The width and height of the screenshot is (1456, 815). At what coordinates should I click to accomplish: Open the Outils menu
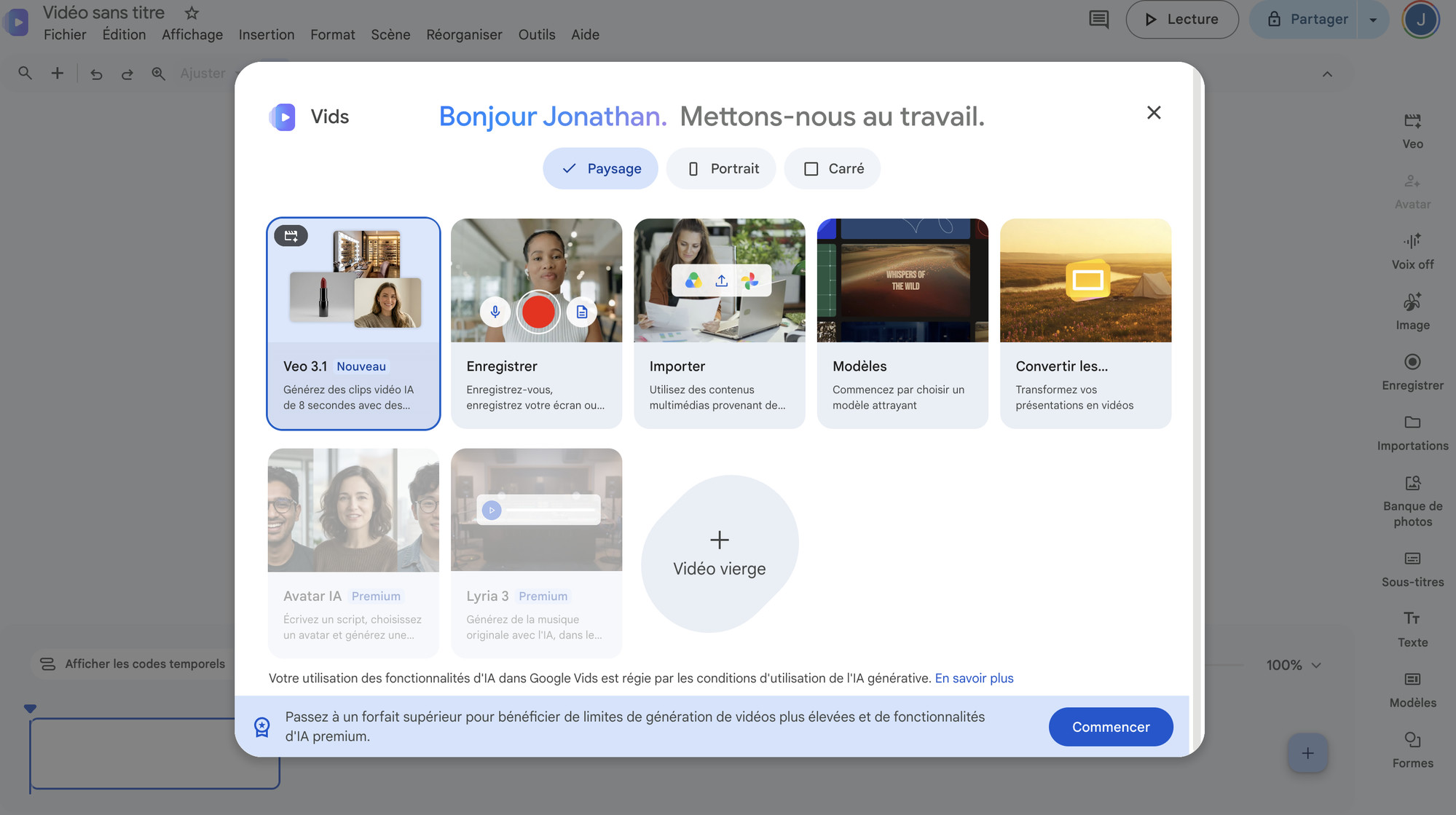[537, 34]
